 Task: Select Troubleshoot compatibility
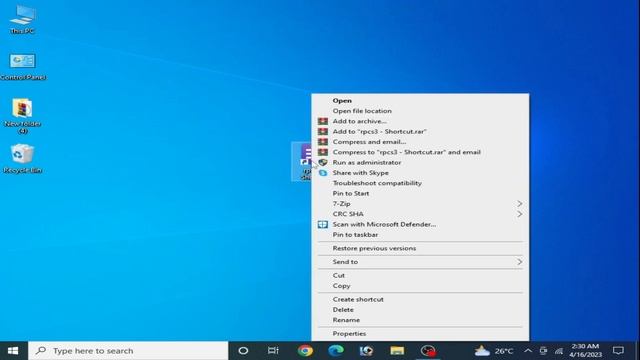click(x=420, y=183)
